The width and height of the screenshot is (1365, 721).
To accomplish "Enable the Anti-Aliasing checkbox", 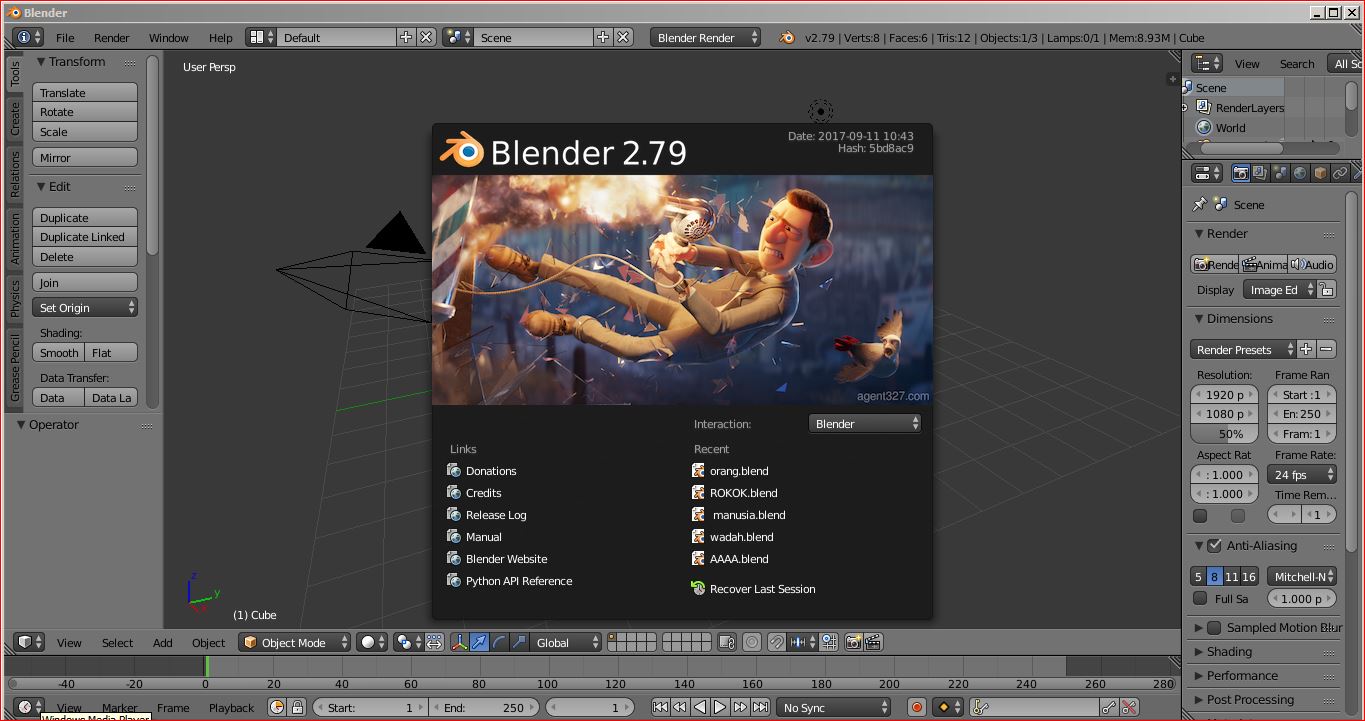I will [x=1214, y=545].
